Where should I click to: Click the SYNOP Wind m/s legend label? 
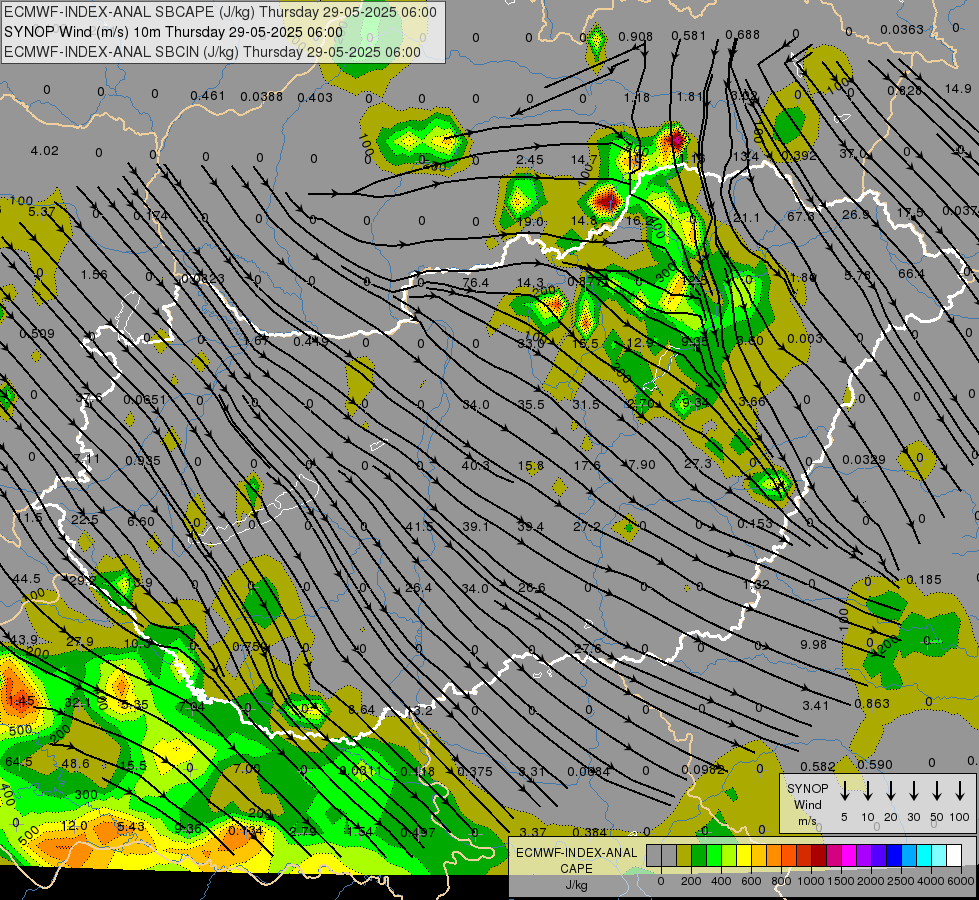[807, 804]
